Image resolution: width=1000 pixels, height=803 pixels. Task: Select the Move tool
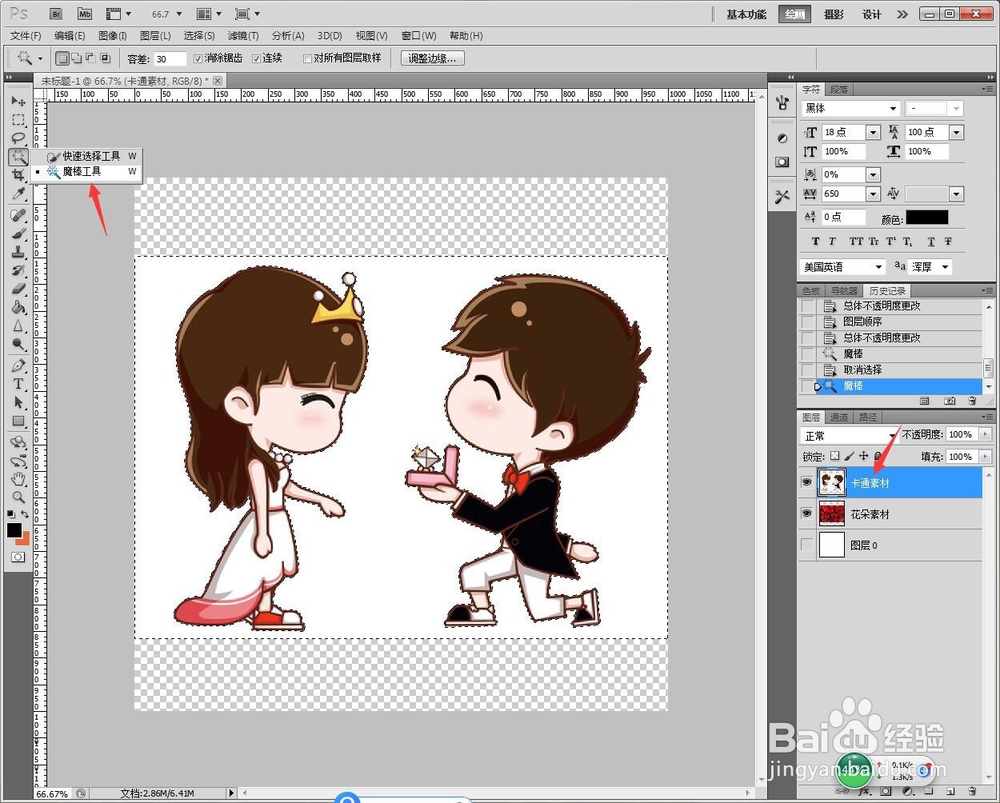[18, 101]
